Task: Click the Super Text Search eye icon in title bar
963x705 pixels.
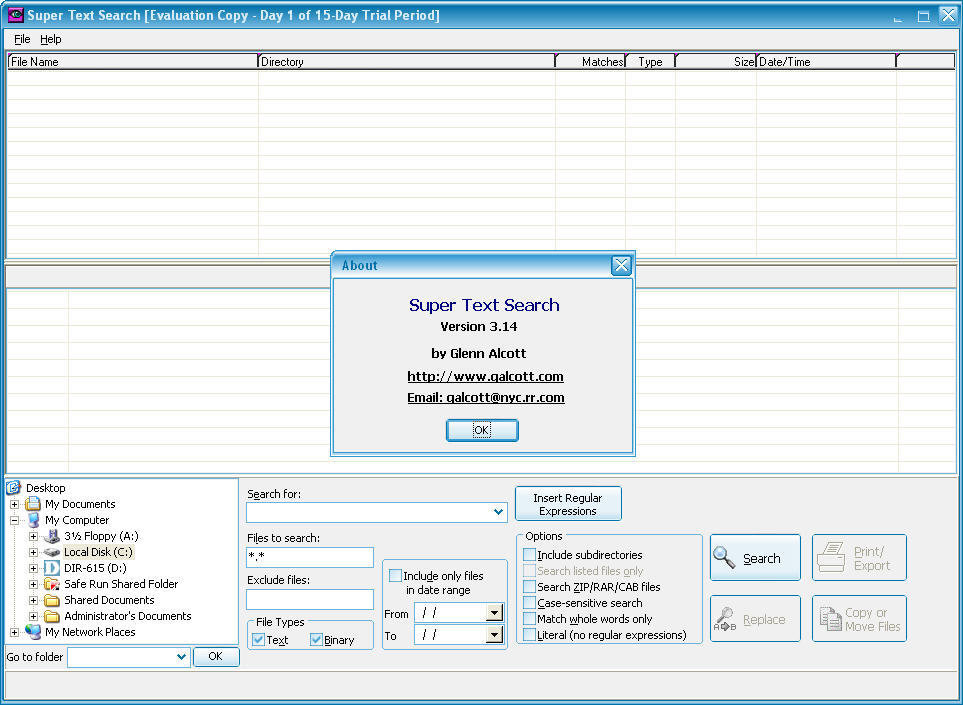Action: [15, 15]
